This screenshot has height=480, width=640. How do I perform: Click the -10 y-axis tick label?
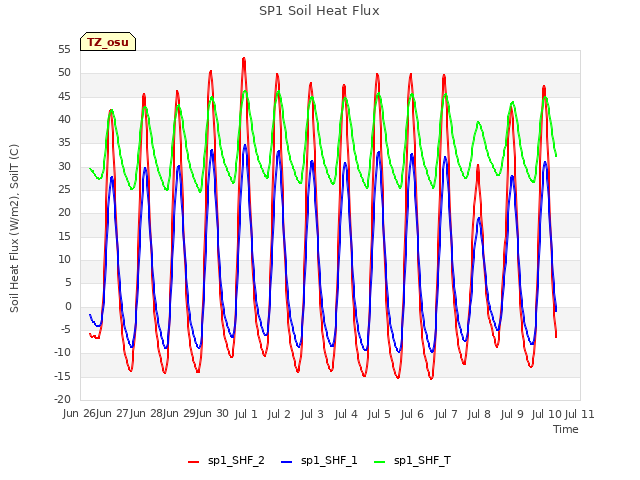(x=62, y=353)
